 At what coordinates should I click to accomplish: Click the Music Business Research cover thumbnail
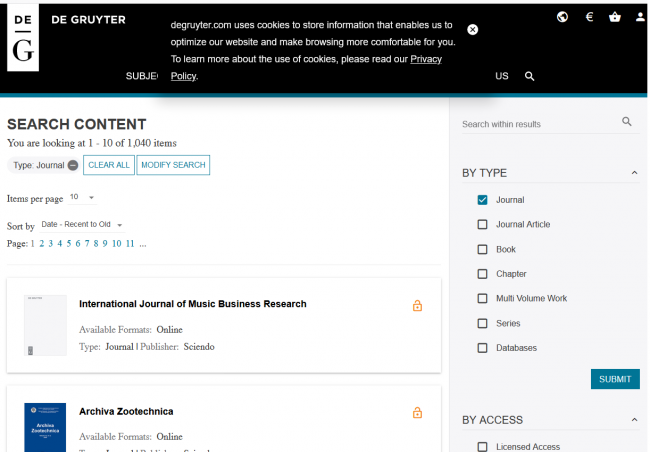45,325
